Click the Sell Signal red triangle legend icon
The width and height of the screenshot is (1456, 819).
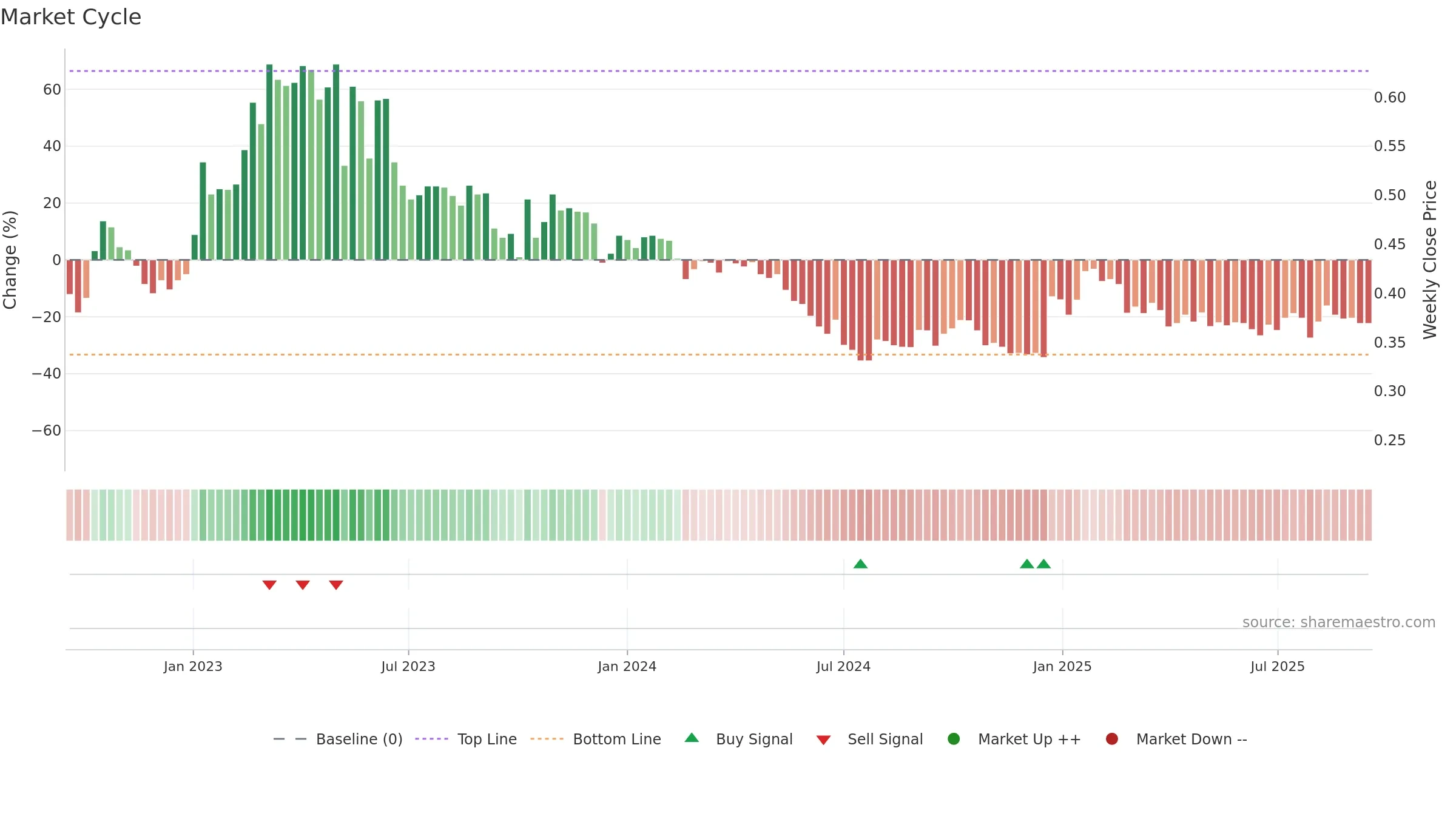pyautogui.click(x=823, y=740)
